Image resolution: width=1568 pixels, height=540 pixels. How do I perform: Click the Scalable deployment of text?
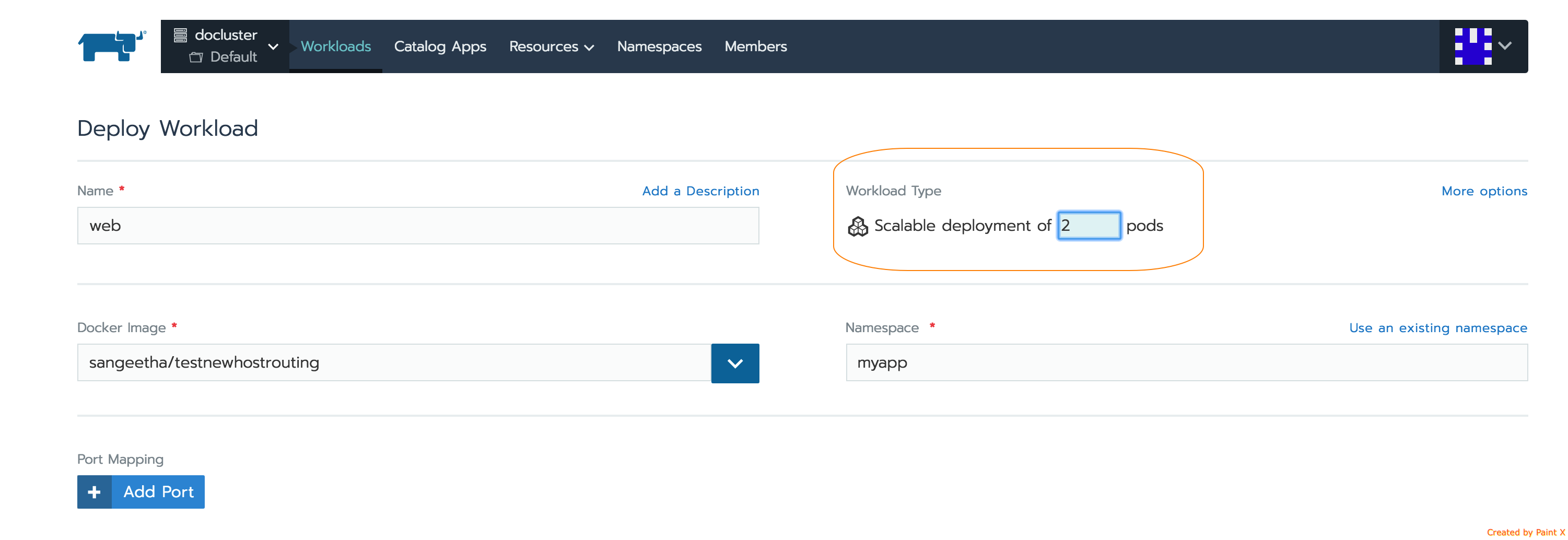[x=962, y=226]
